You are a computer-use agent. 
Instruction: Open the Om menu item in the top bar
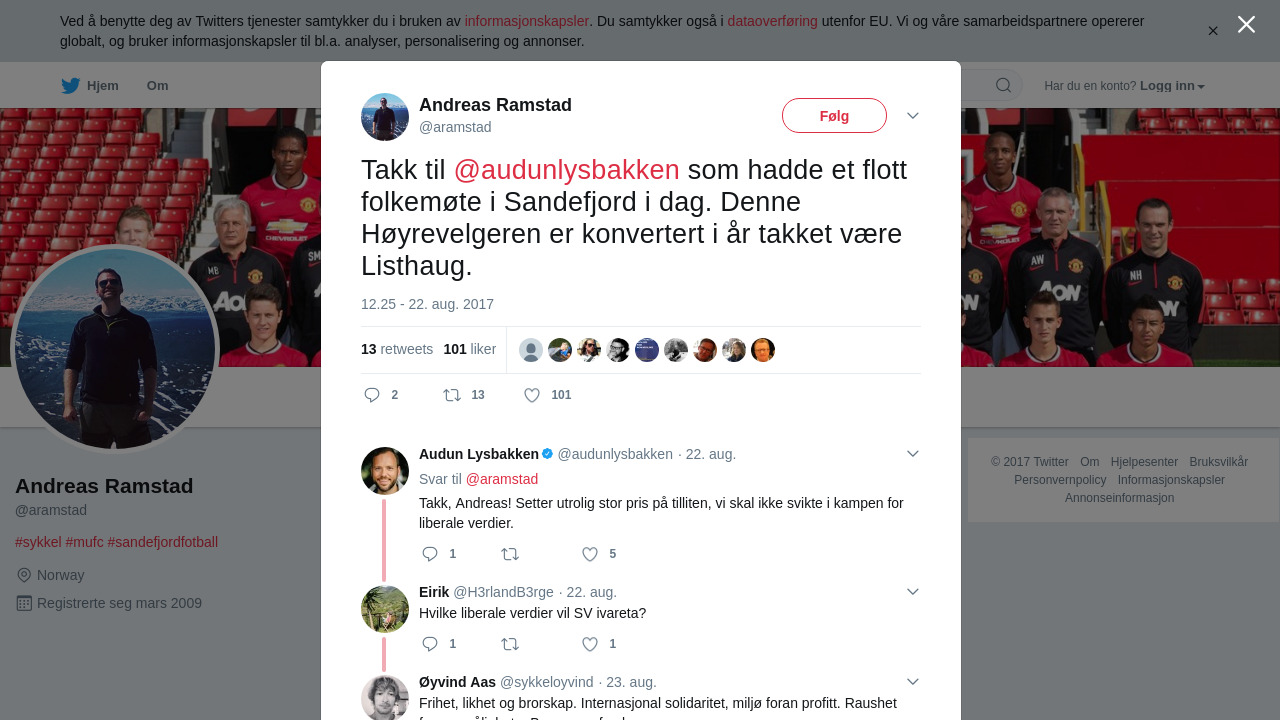click(x=158, y=86)
